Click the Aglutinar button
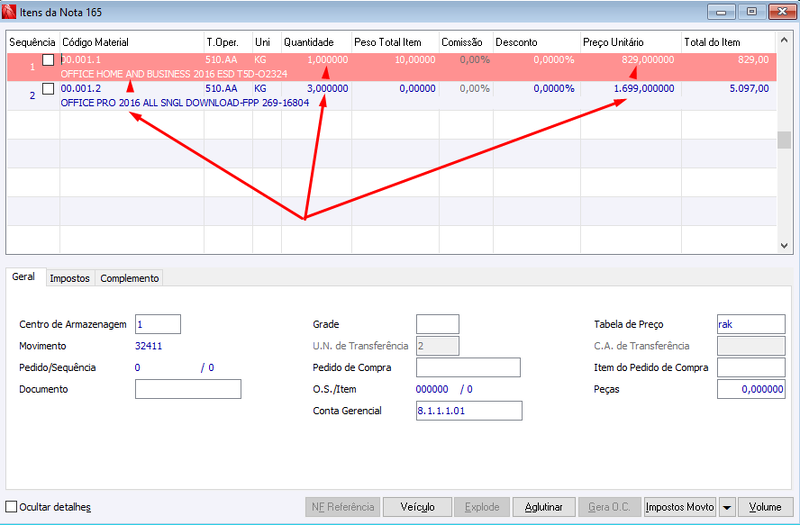The width and height of the screenshot is (800, 525). (544, 507)
